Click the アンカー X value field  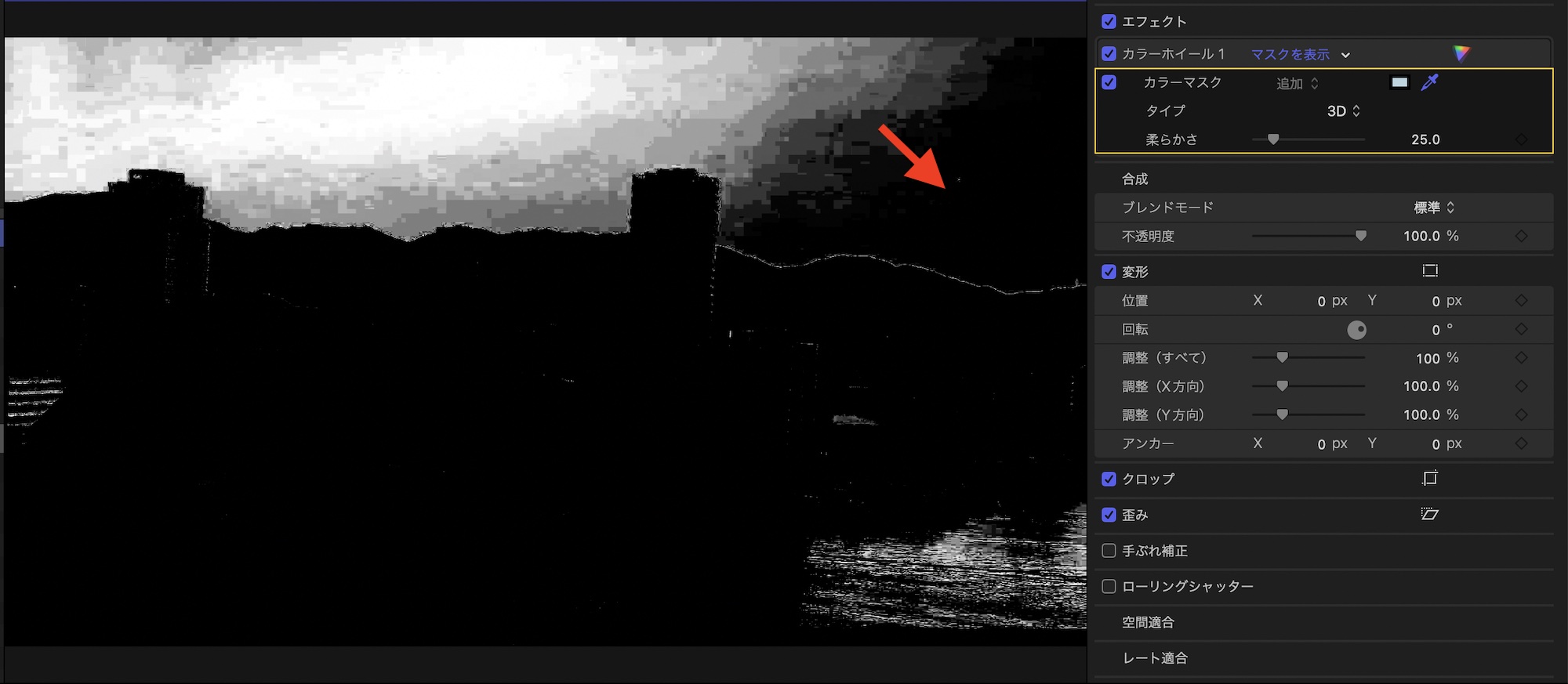point(1332,443)
